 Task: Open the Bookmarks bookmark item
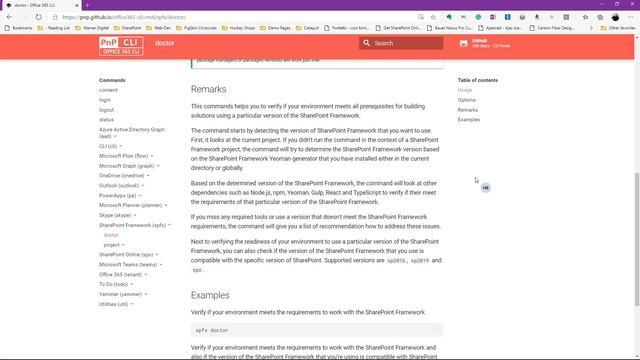pyautogui.click(x=18, y=28)
